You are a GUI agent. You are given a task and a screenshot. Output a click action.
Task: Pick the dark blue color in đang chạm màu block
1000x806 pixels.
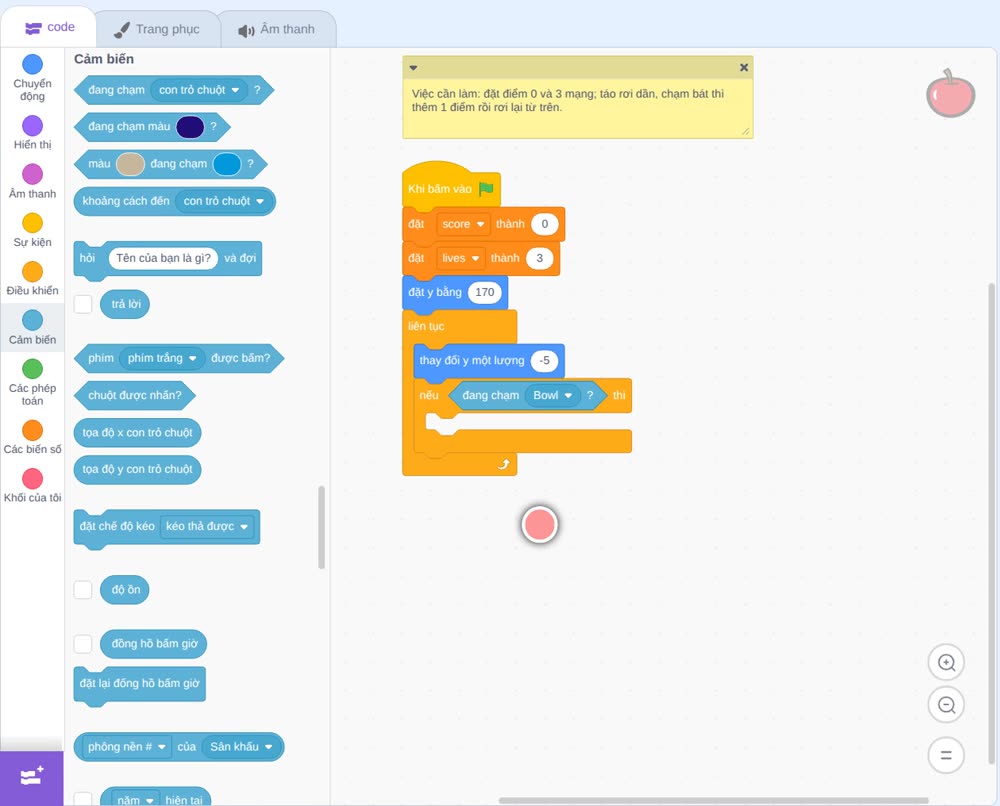[x=190, y=127]
